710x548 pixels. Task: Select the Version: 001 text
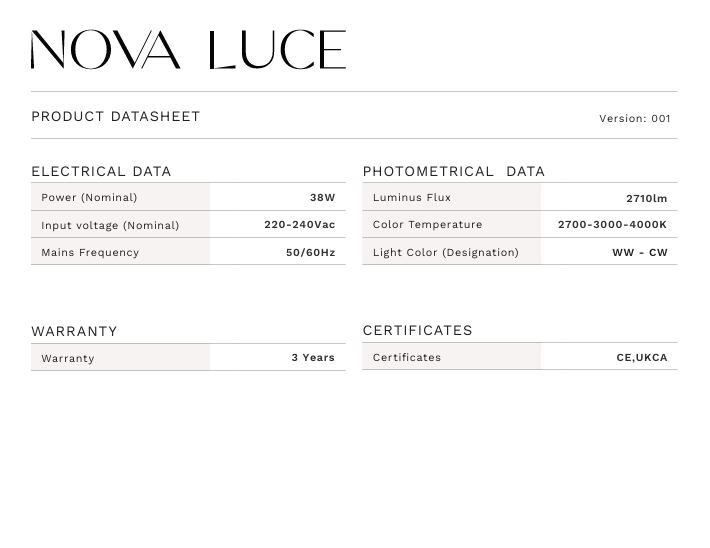pos(635,118)
